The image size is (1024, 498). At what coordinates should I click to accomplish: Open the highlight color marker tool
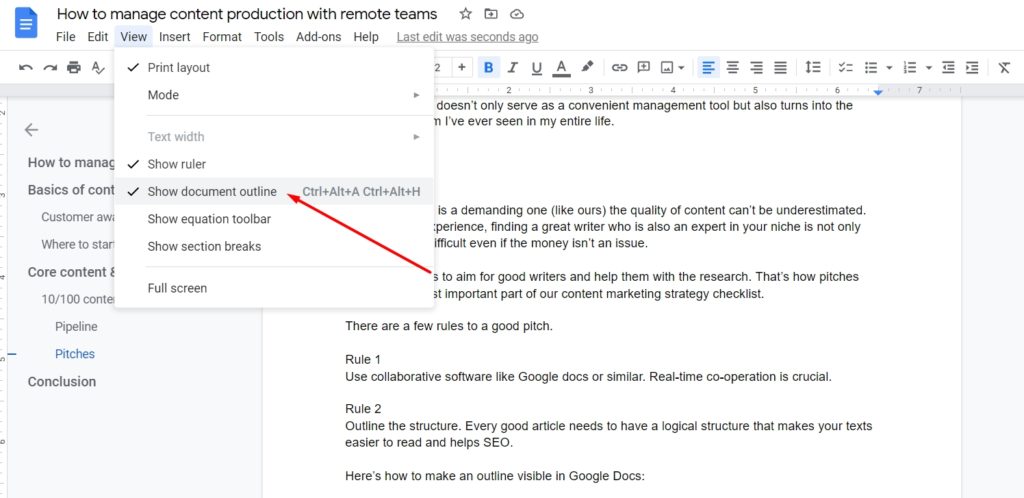pyautogui.click(x=587, y=67)
